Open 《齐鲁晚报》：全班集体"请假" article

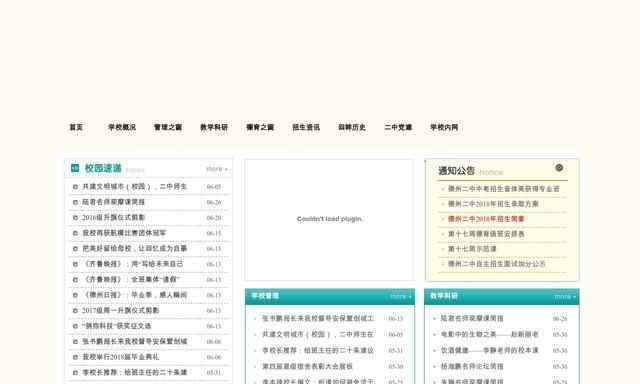(131, 280)
